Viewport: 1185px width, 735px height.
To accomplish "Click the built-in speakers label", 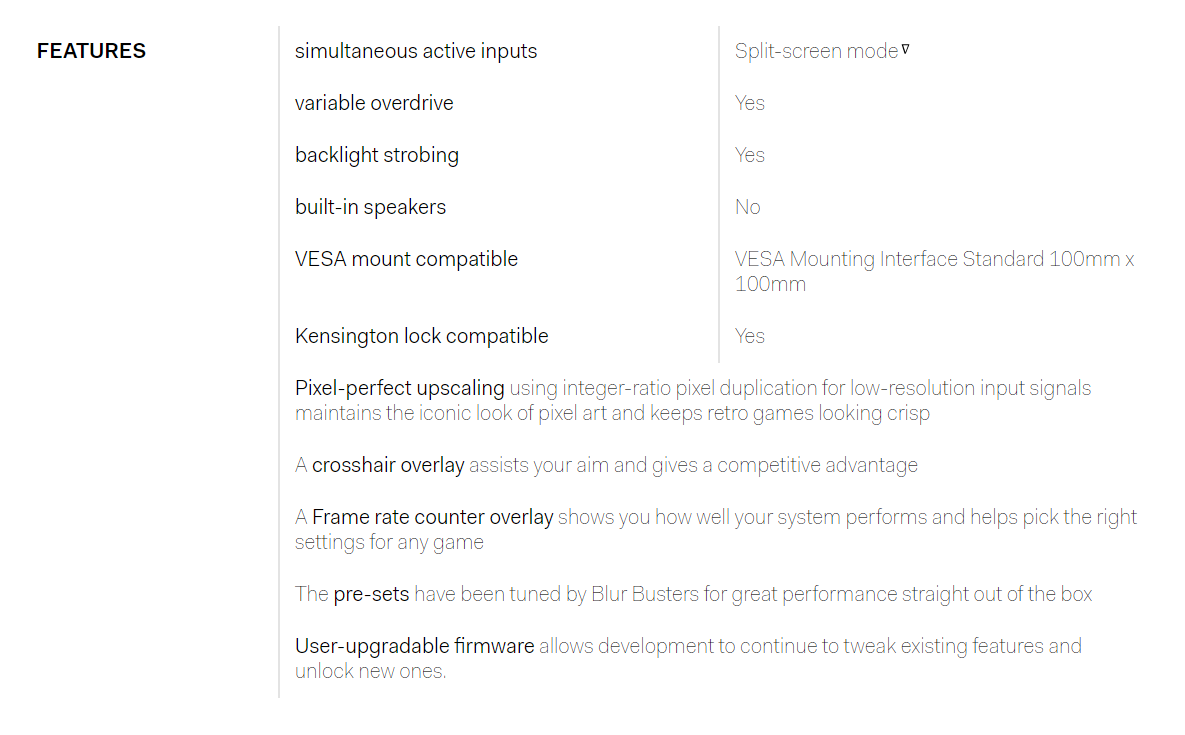I will point(370,207).
